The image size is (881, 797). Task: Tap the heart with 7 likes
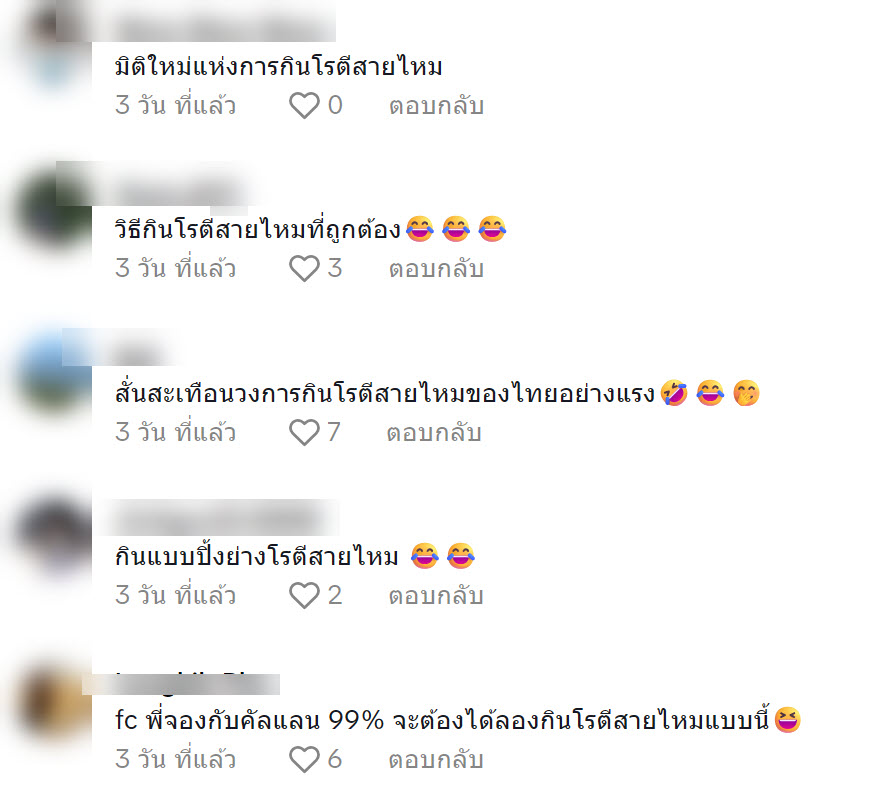pos(304,433)
